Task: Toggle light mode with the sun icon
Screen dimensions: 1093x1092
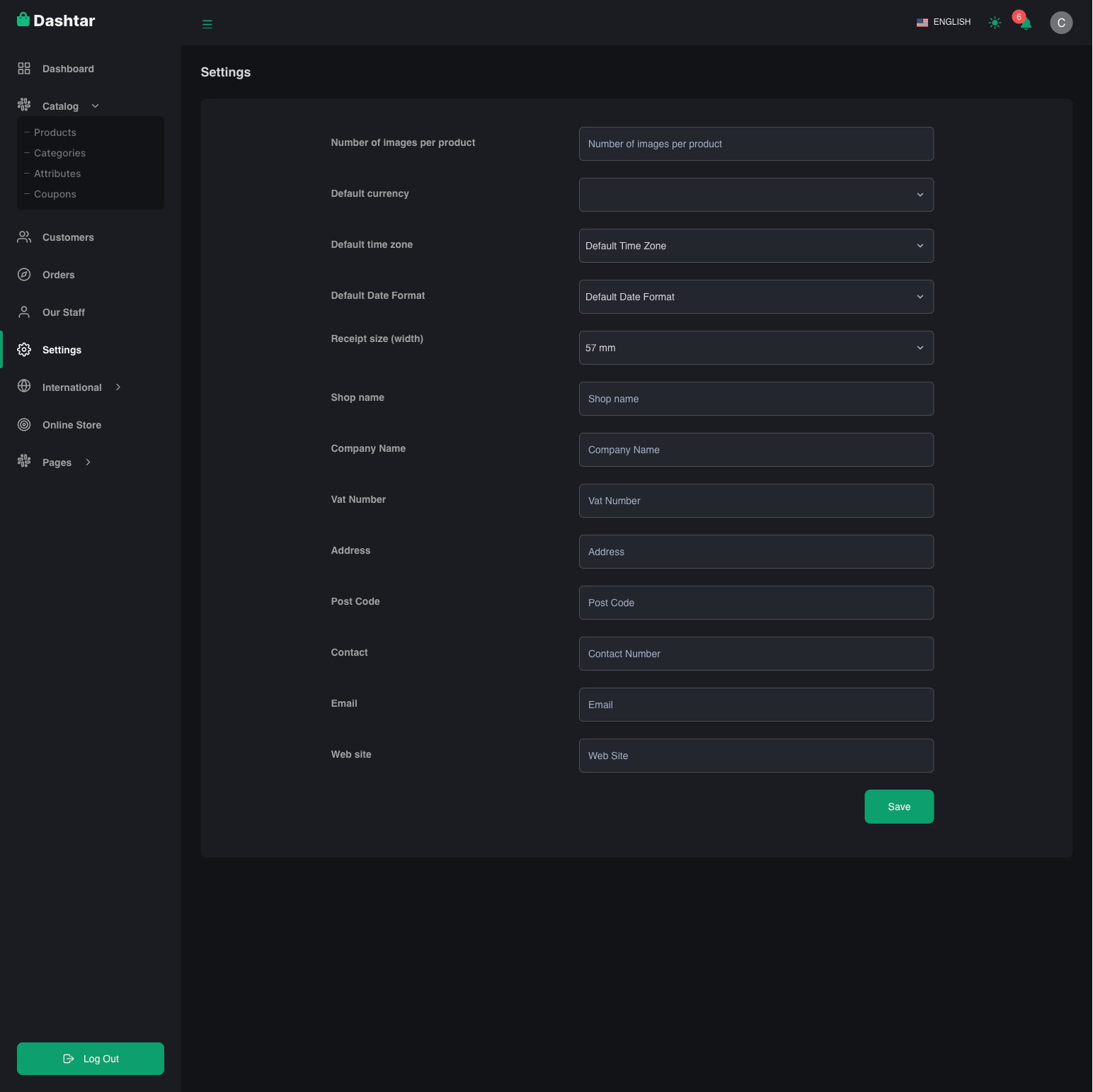Action: [995, 23]
